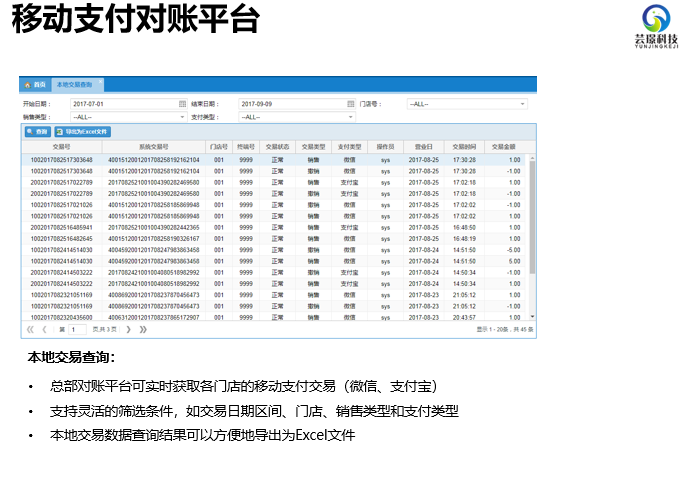Sort by the 交易号 column header
Viewport: 700px width, 500px height.
tap(62, 147)
